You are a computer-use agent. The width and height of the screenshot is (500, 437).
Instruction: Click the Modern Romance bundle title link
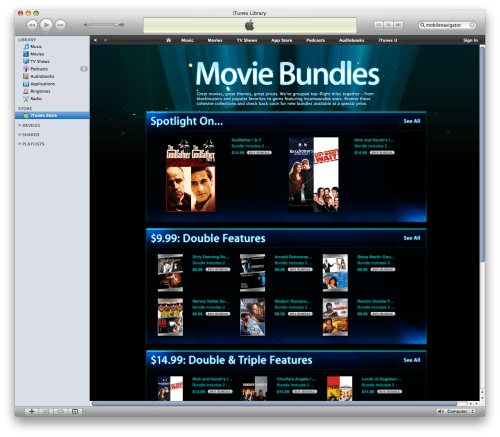pos(293,301)
